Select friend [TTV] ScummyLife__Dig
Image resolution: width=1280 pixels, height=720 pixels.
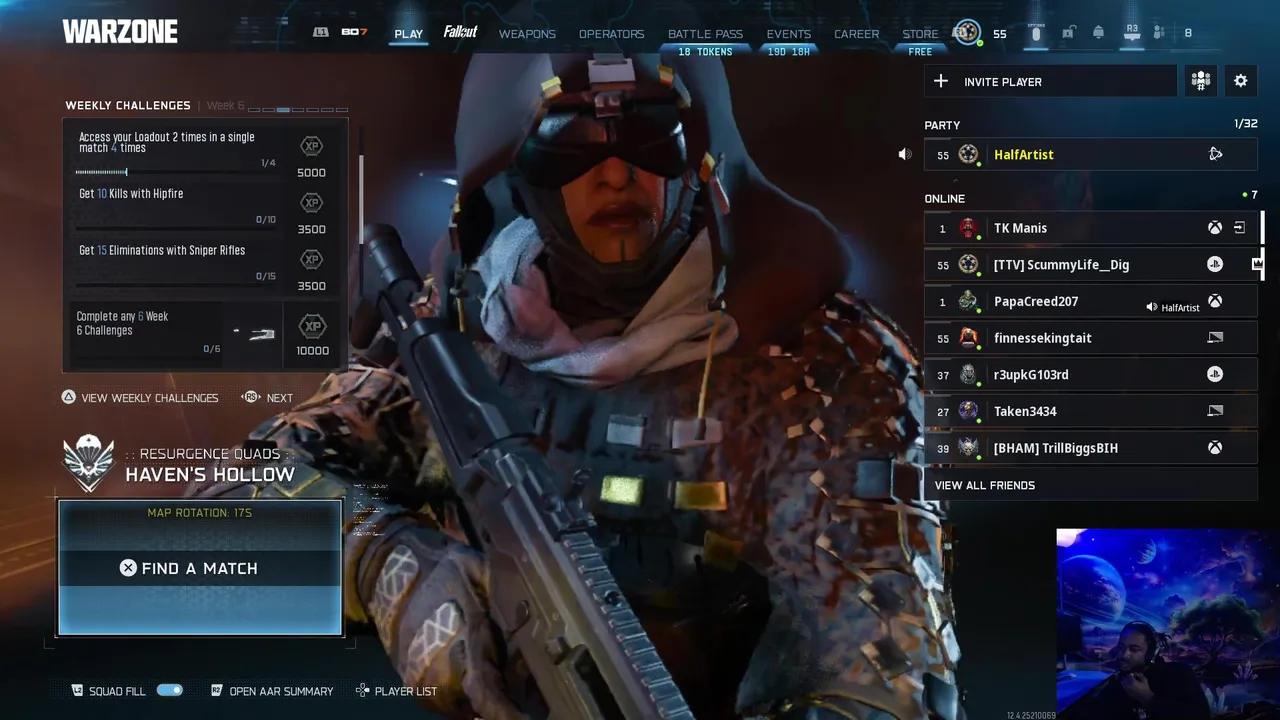[1090, 264]
